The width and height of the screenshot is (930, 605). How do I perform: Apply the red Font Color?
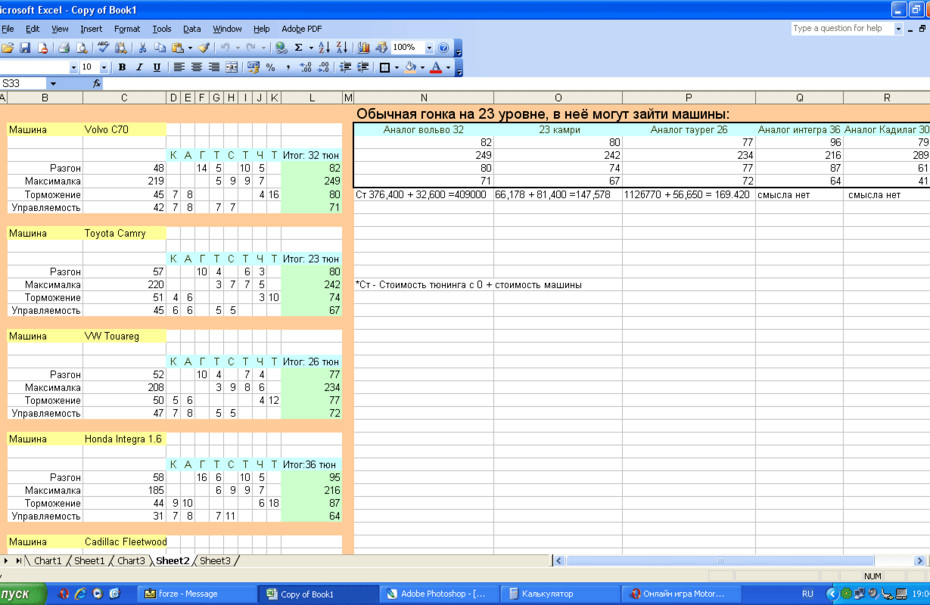coord(436,68)
